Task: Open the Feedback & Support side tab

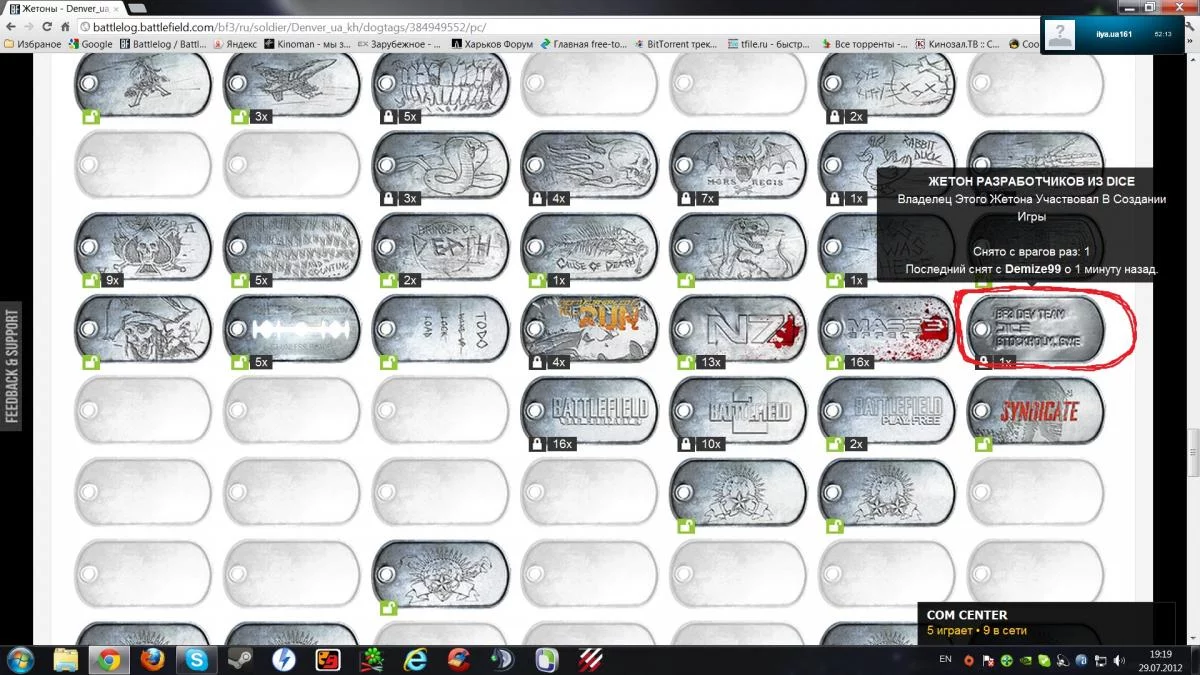Action: (12, 366)
